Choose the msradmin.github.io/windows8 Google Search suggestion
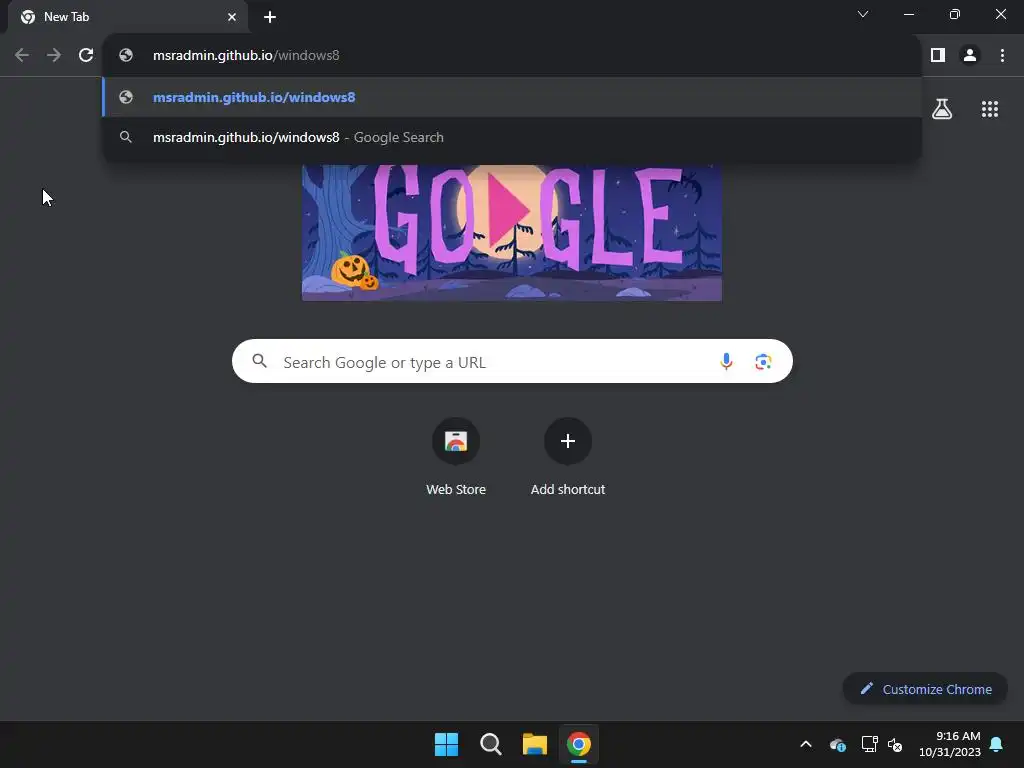Image resolution: width=1024 pixels, height=768 pixels. click(x=512, y=137)
